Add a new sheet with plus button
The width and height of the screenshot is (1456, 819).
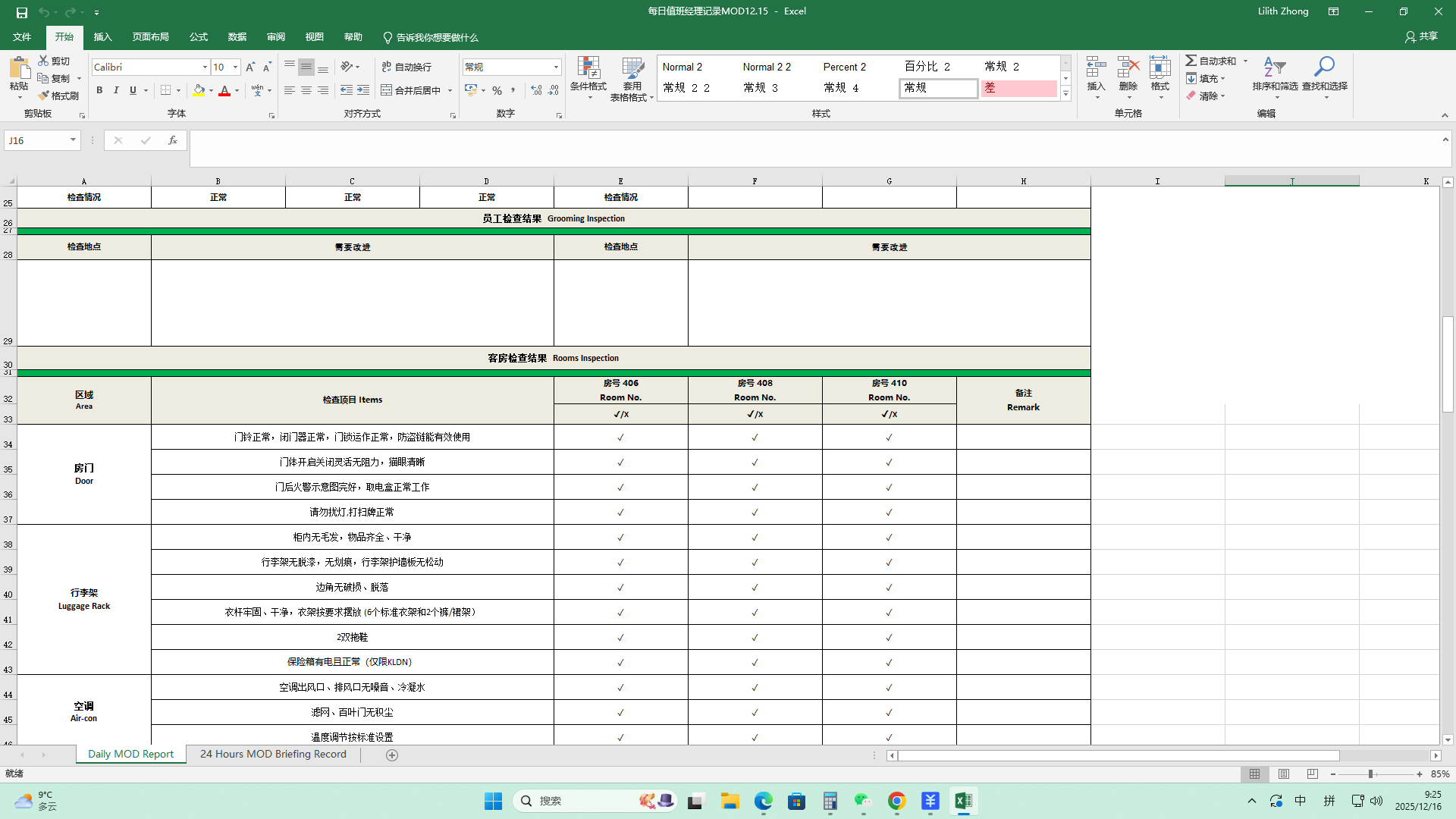tap(392, 755)
